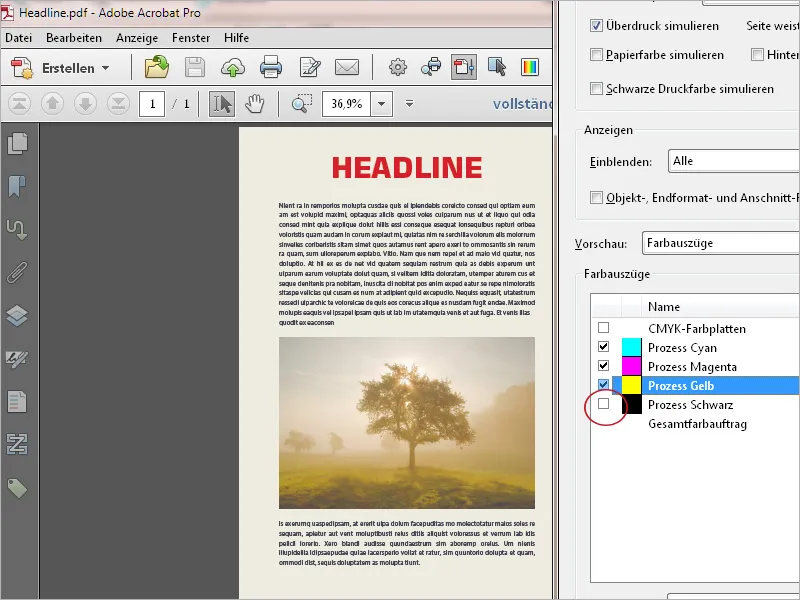800x600 pixels.
Task: Open the Anzeige menu
Action: point(137,38)
